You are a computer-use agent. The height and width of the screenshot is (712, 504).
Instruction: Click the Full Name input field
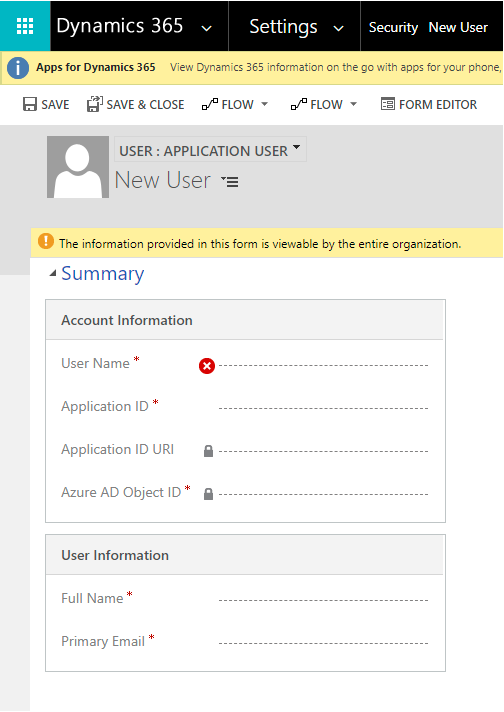pos(323,600)
